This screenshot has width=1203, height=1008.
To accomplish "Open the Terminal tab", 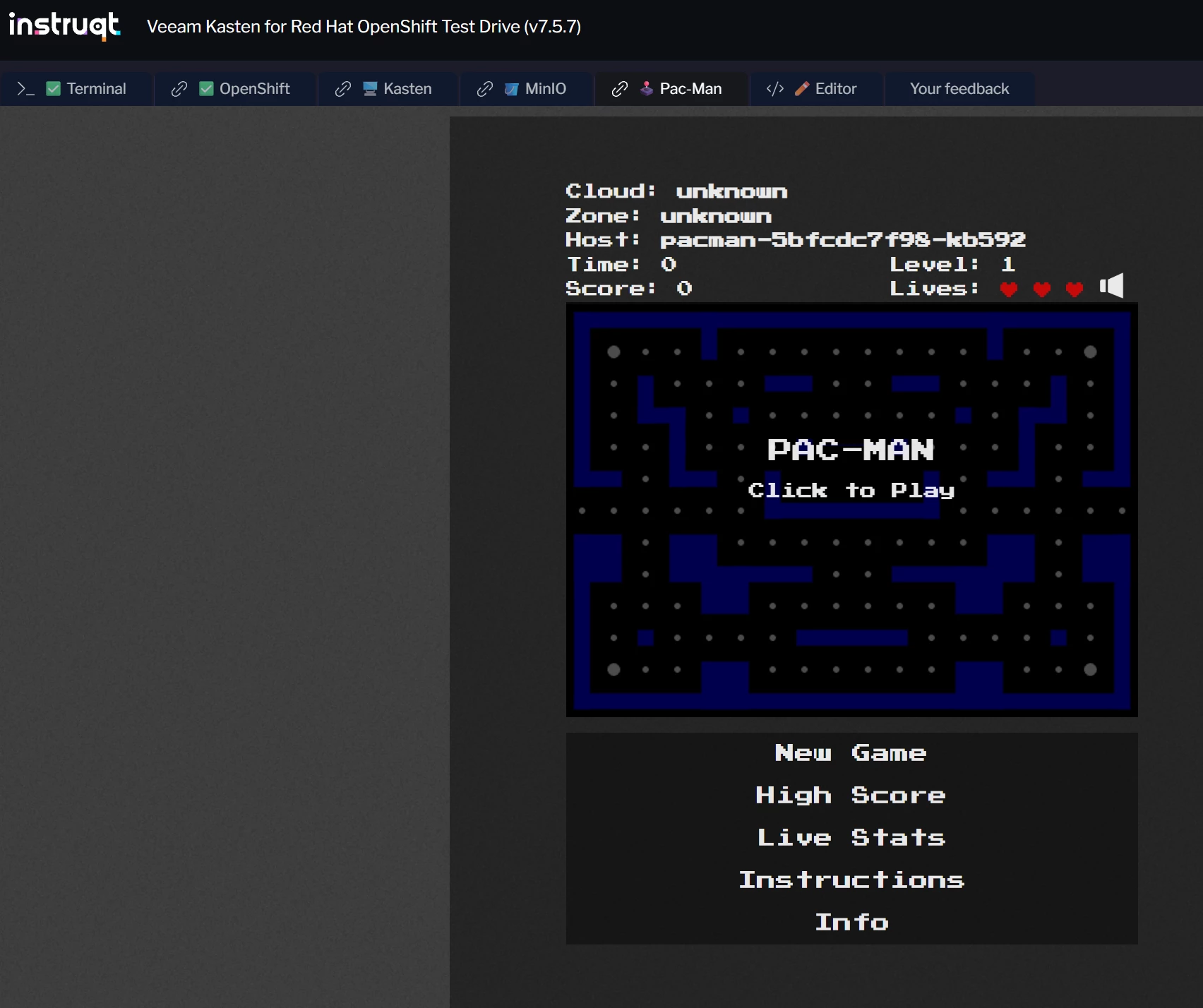I will [x=76, y=89].
